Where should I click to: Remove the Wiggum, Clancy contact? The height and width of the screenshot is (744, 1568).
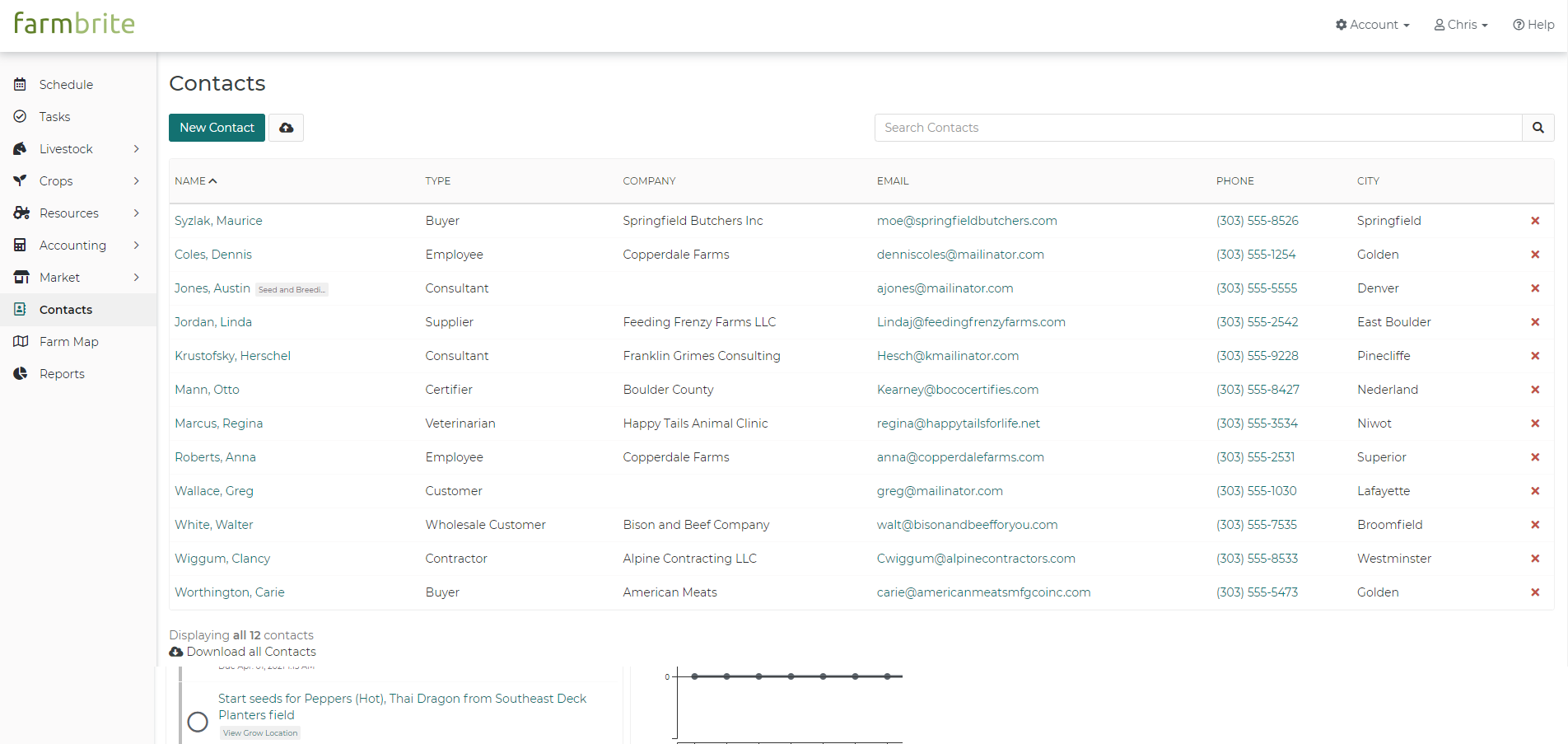pos(1535,559)
